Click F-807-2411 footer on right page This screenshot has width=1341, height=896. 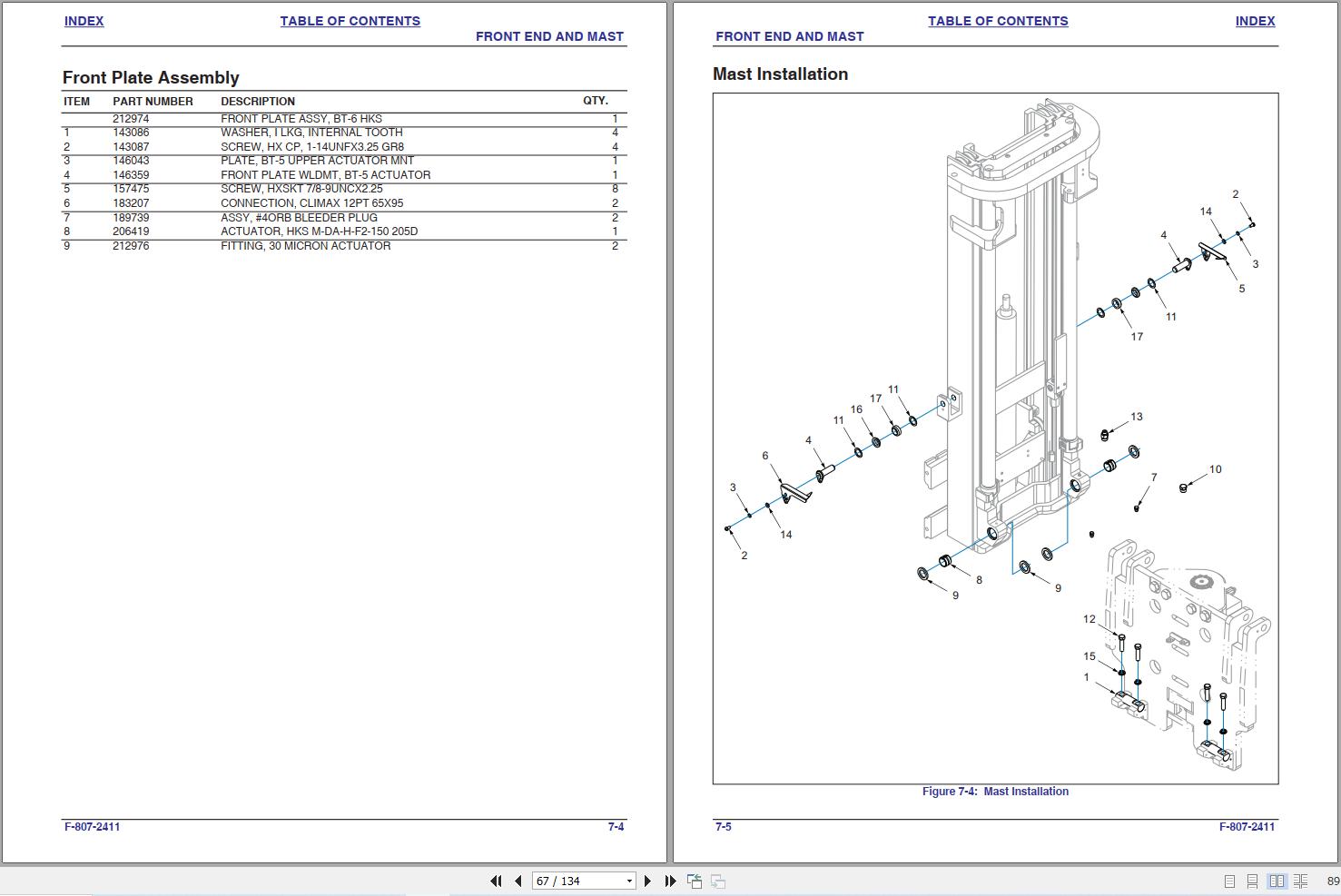[1247, 827]
